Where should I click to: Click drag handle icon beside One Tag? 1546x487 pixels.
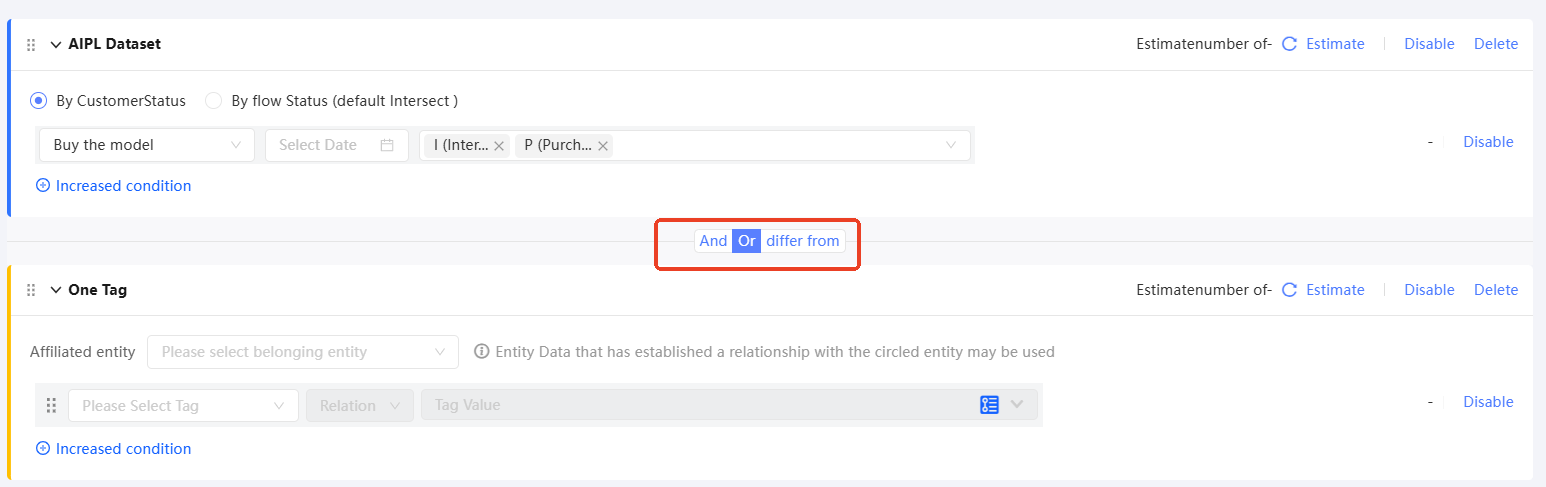(x=31, y=290)
